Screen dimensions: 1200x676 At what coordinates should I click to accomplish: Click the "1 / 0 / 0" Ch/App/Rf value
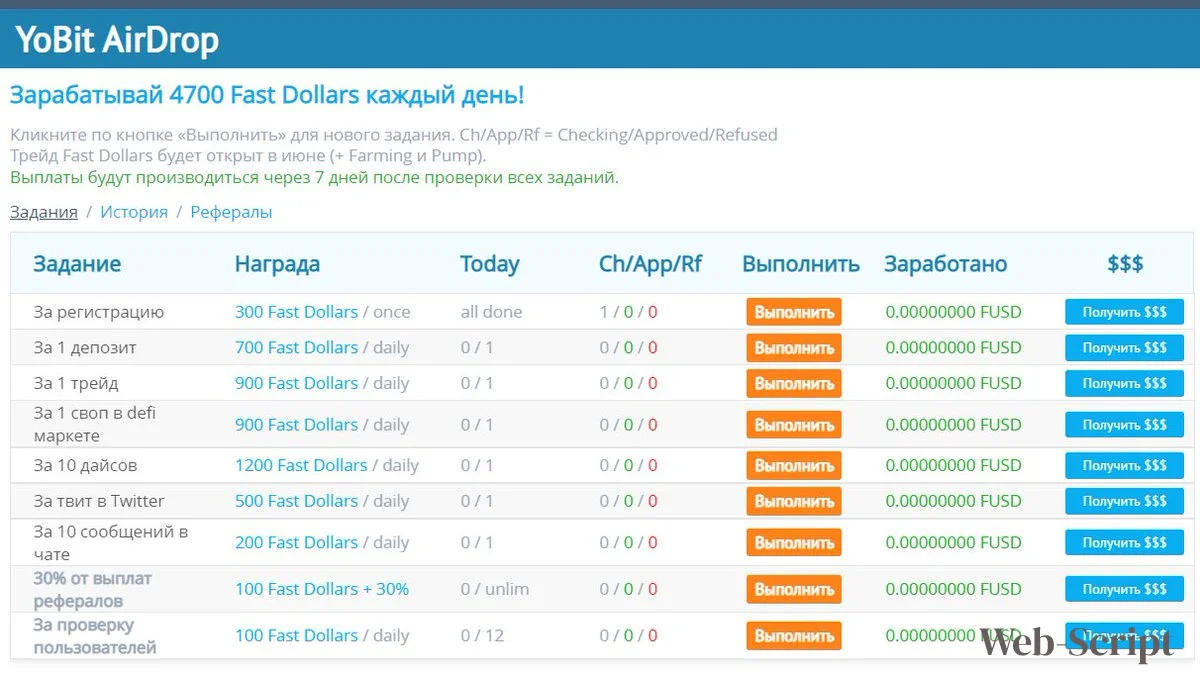coord(628,312)
